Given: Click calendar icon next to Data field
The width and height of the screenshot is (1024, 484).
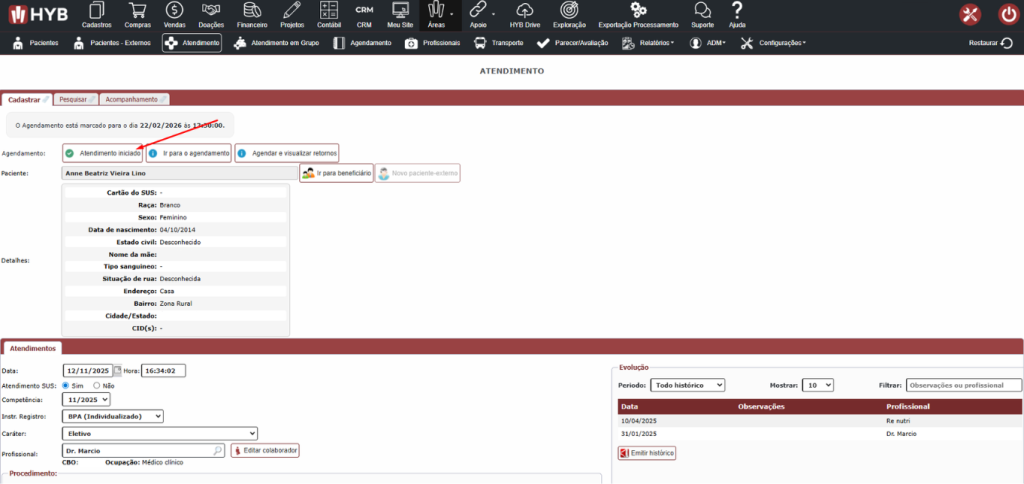Looking at the screenshot, I should [118, 370].
